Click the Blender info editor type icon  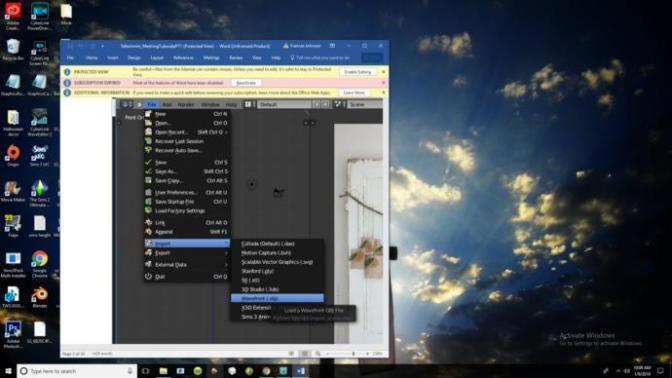click(126, 104)
